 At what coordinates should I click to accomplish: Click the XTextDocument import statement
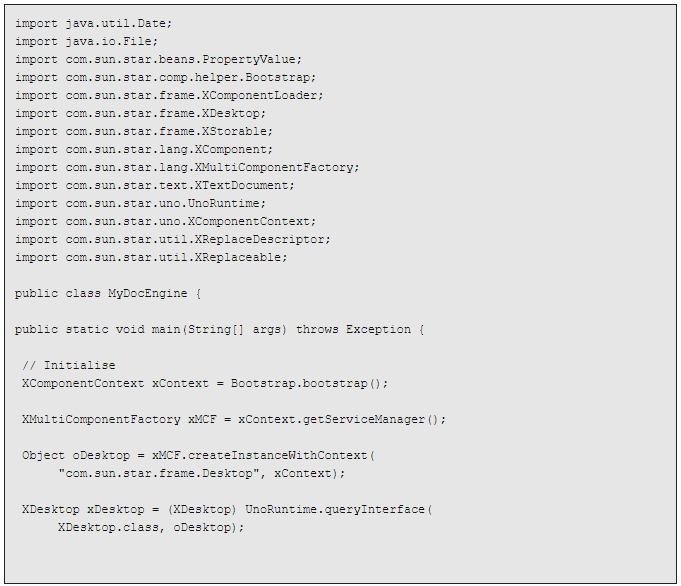[x=155, y=185]
